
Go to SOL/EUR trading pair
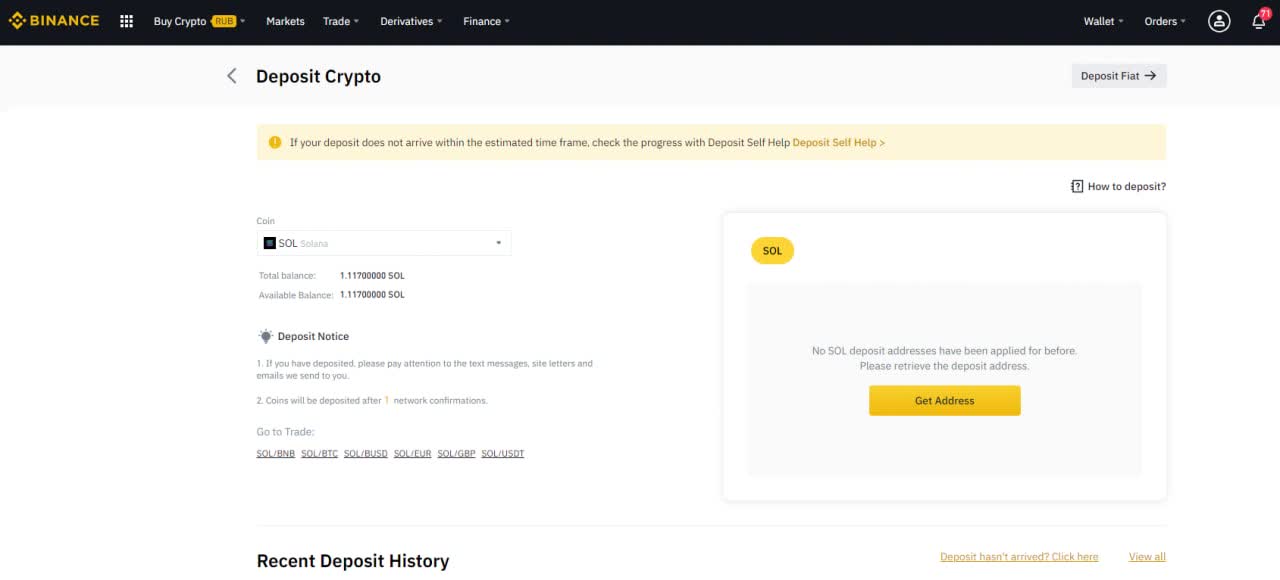point(413,453)
